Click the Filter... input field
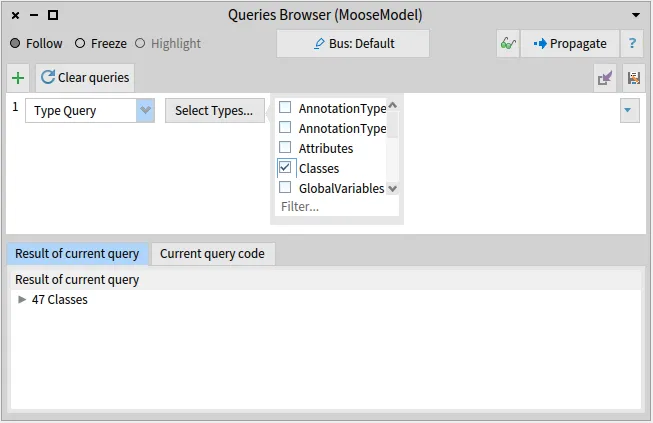Image resolution: width=653 pixels, height=423 pixels. click(x=336, y=207)
